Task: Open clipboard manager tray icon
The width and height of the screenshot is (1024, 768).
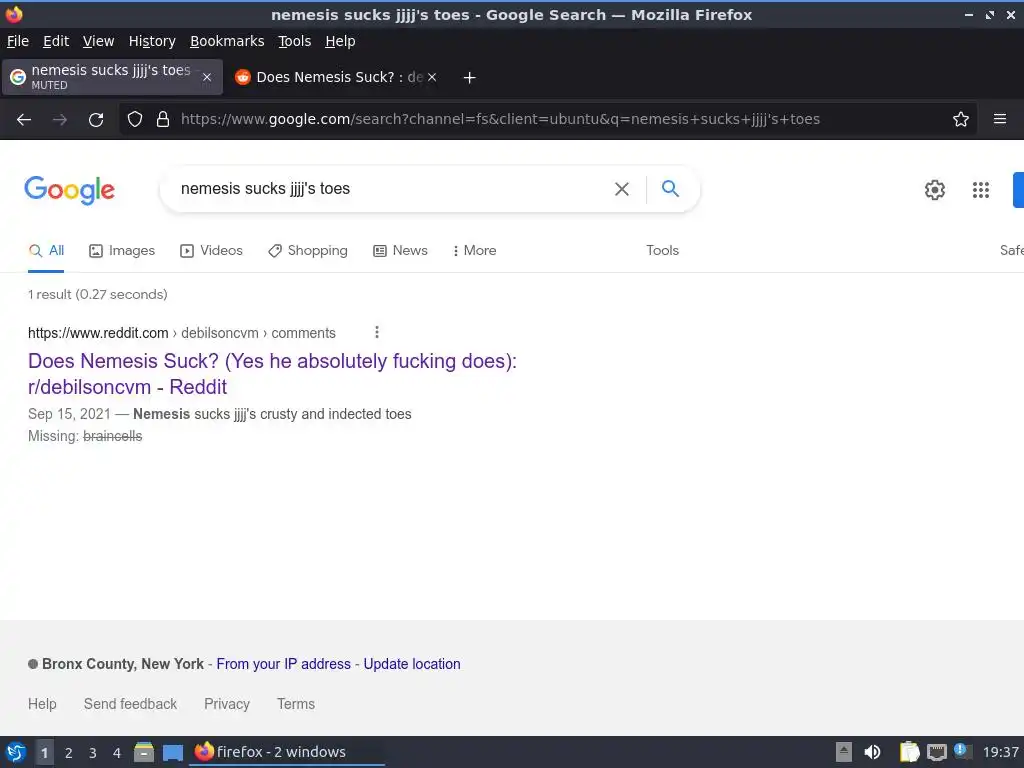Action: coord(909,752)
